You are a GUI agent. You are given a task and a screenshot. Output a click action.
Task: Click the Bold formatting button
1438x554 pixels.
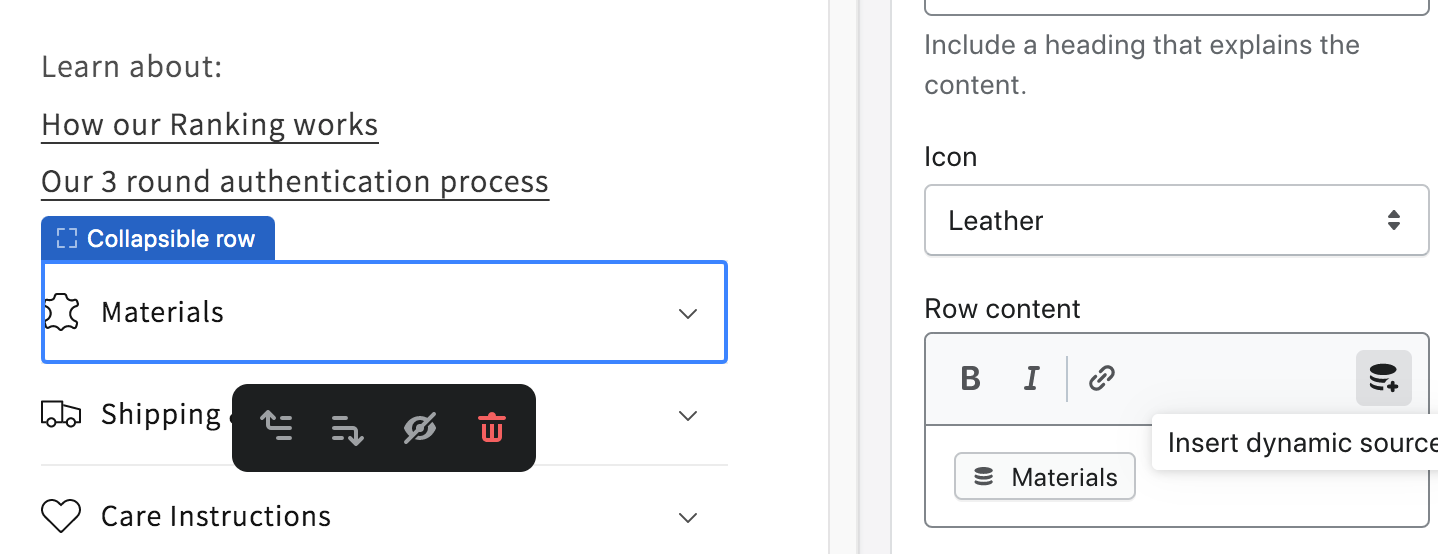pyautogui.click(x=969, y=379)
